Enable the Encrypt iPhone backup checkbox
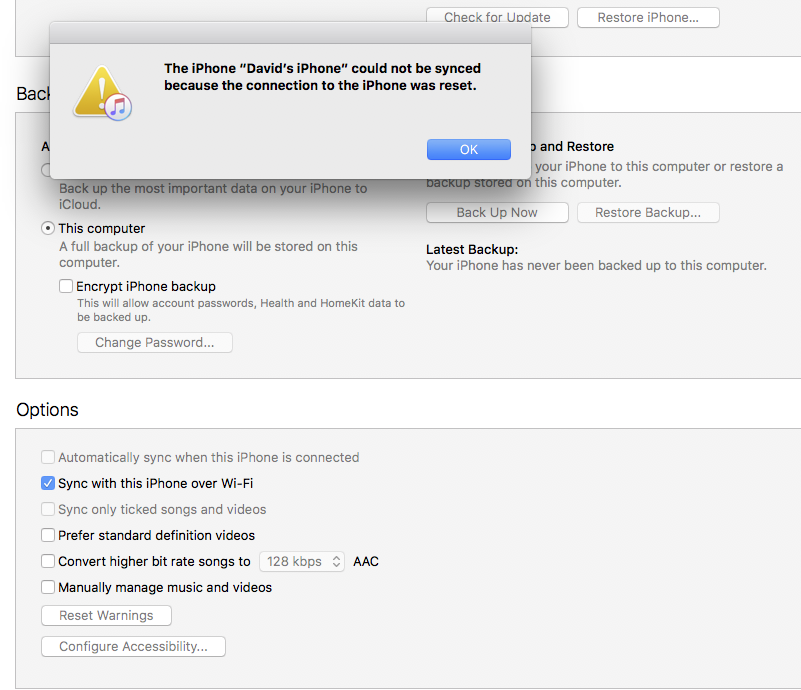 (66, 286)
